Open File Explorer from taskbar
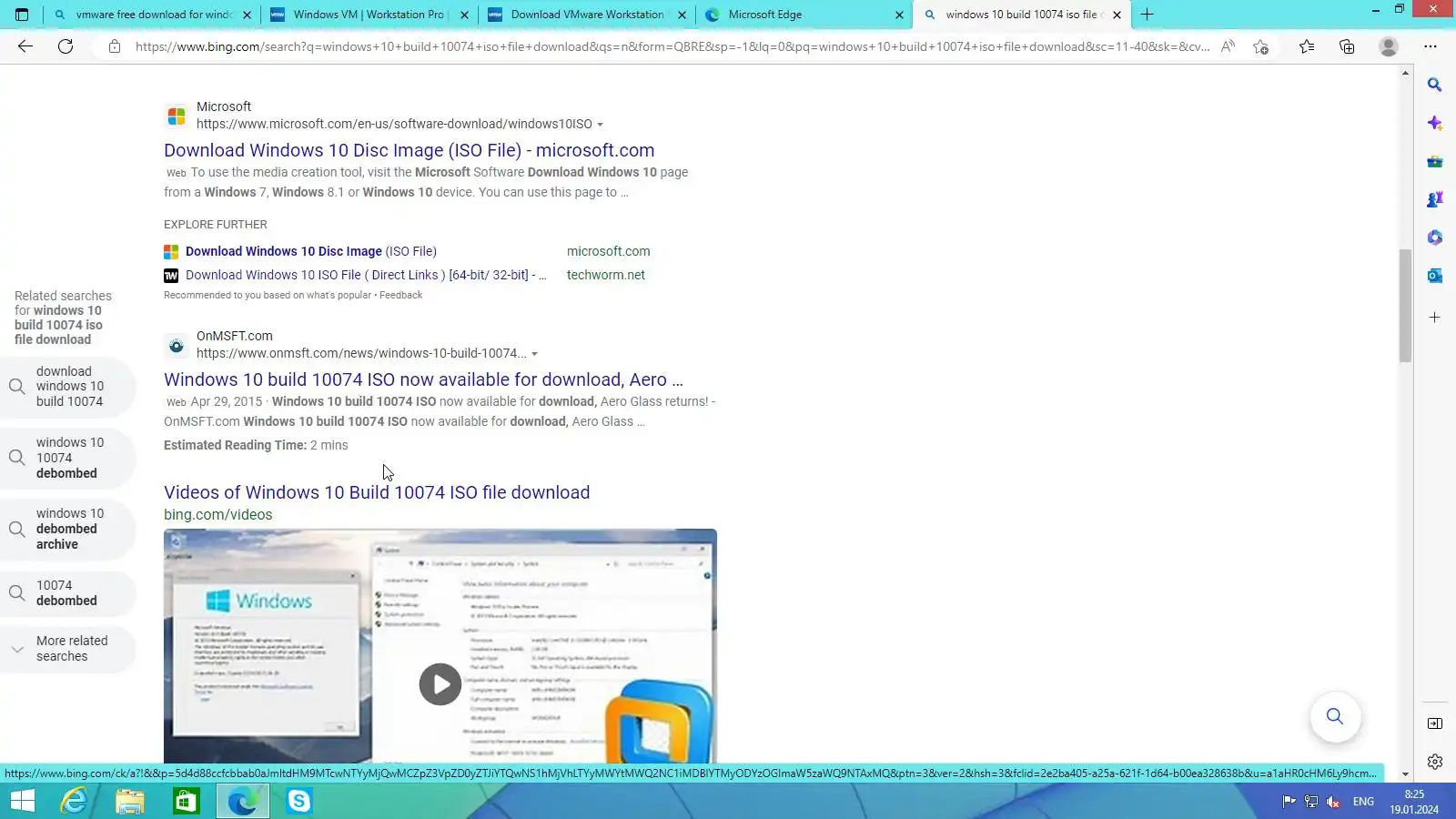Viewport: 1456px width, 819px height. click(130, 801)
